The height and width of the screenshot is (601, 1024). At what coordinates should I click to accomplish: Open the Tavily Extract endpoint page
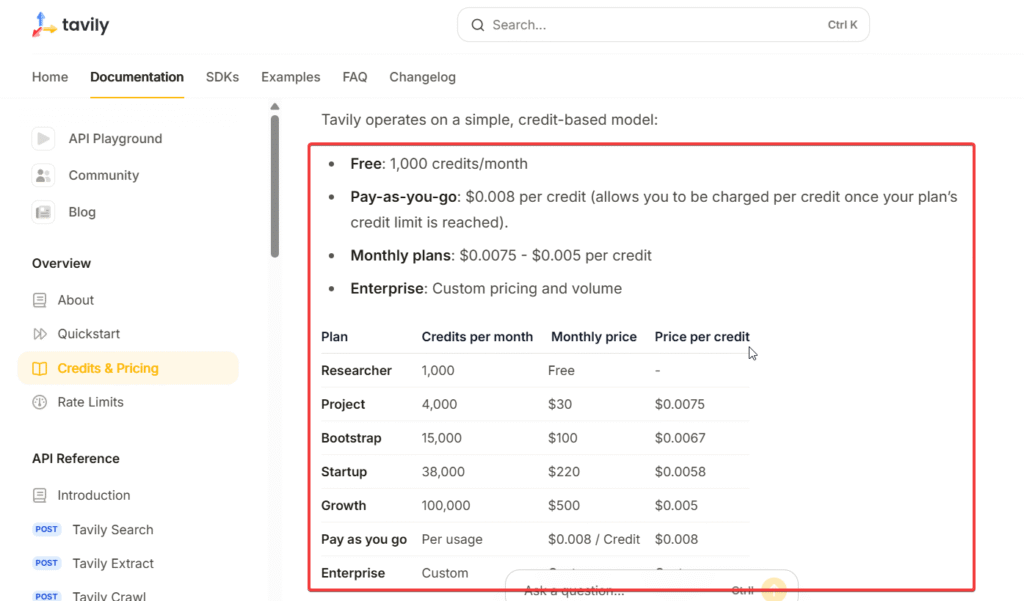tap(112, 563)
